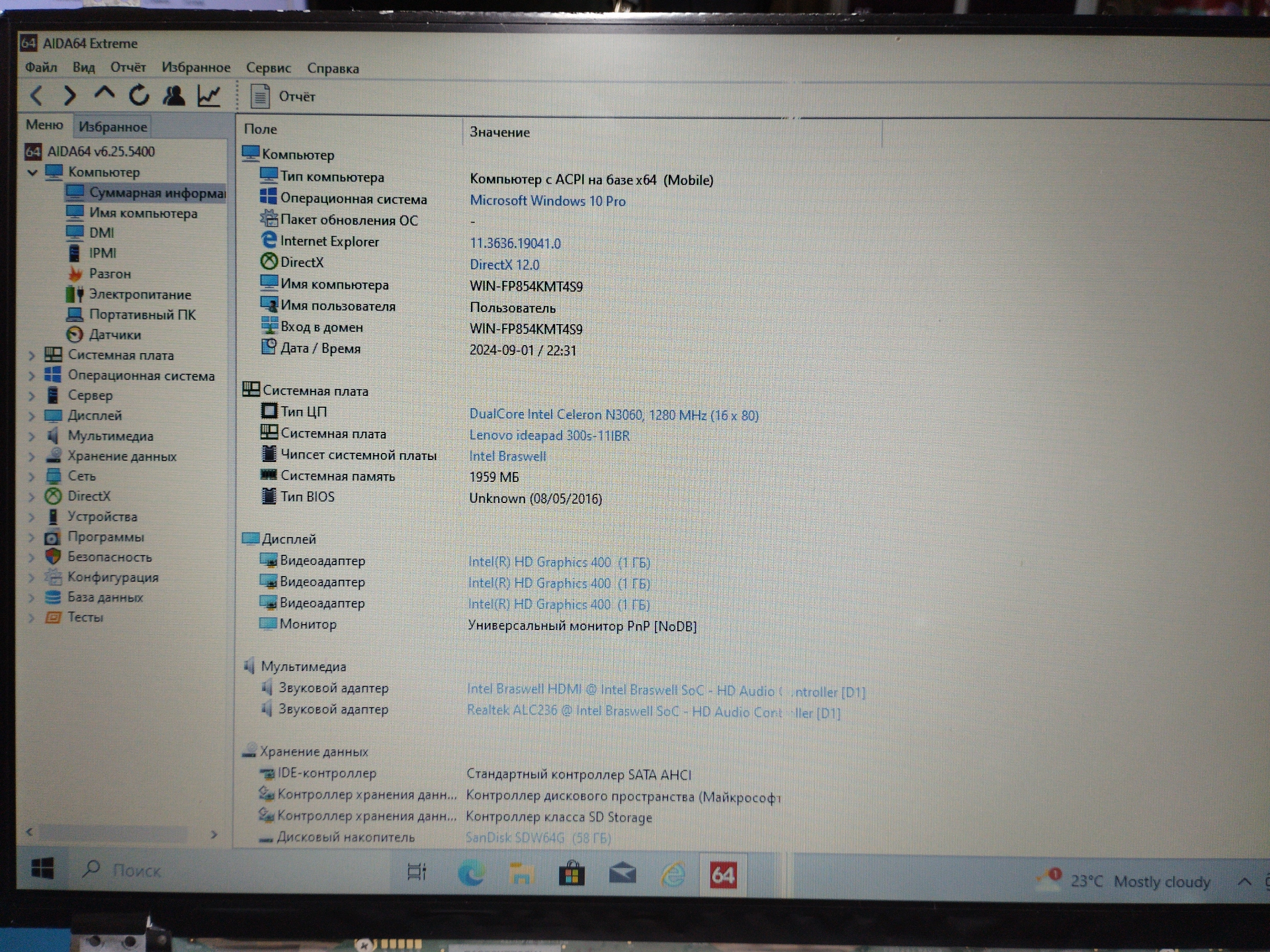Open the Сервис menu
Viewport: 1270px width, 952px height.
(x=268, y=68)
